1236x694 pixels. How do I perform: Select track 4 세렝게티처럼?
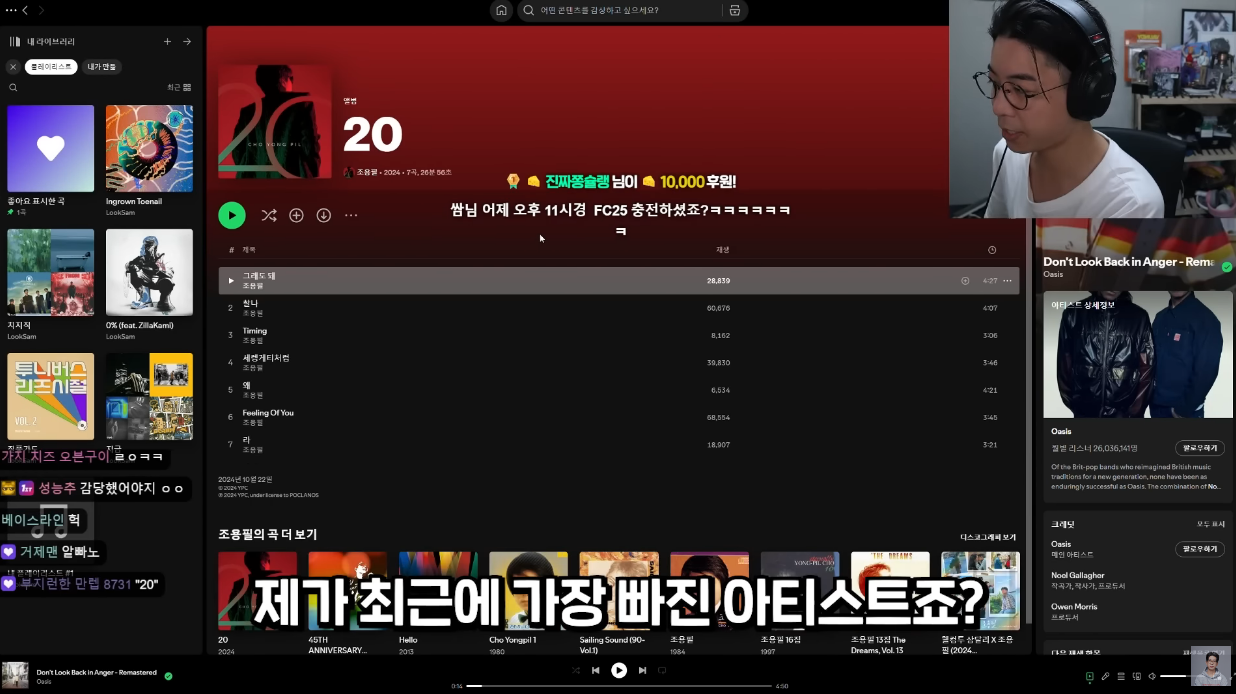click(x=619, y=362)
